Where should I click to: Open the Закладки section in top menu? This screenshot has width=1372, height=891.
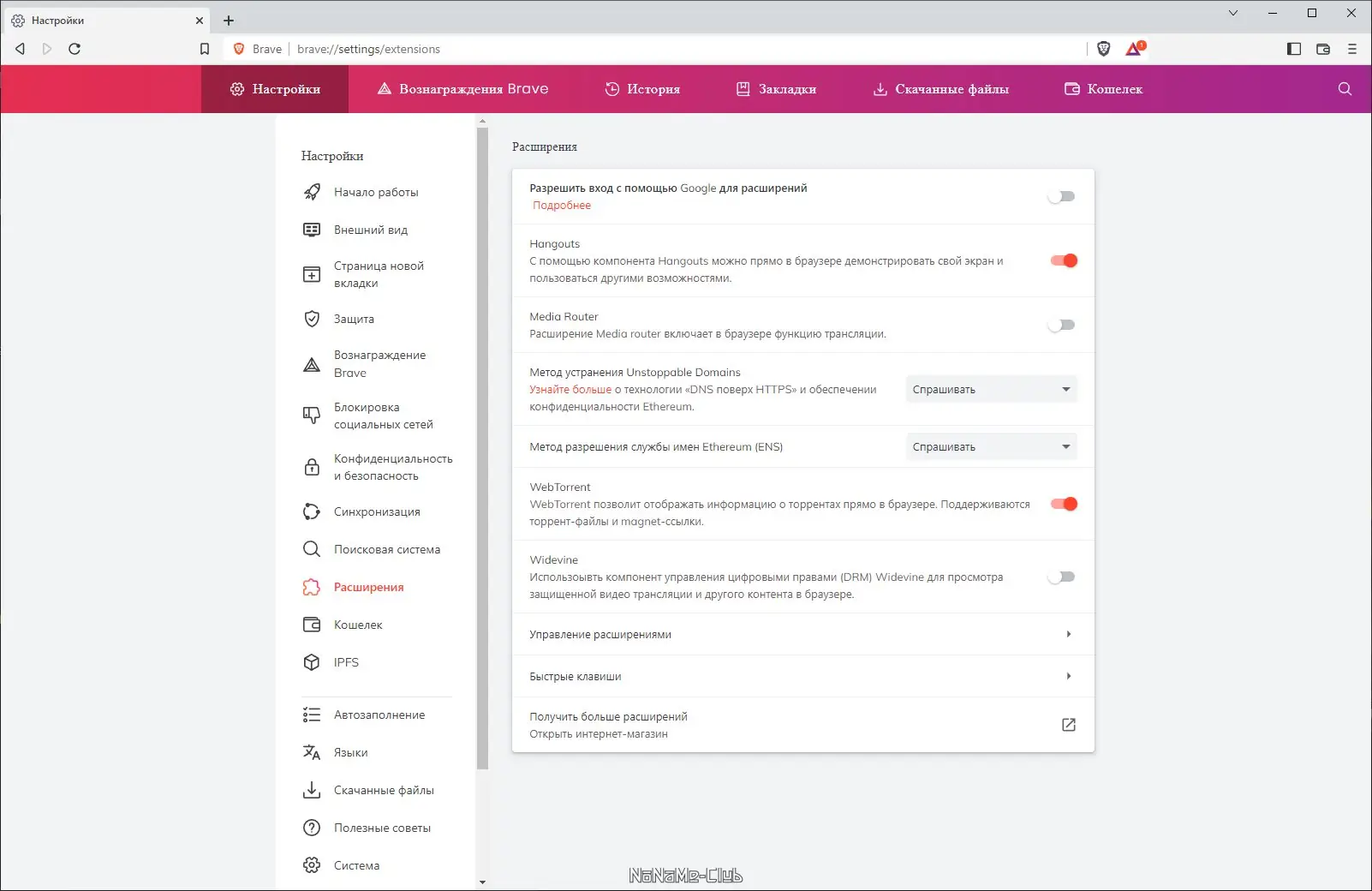click(776, 88)
